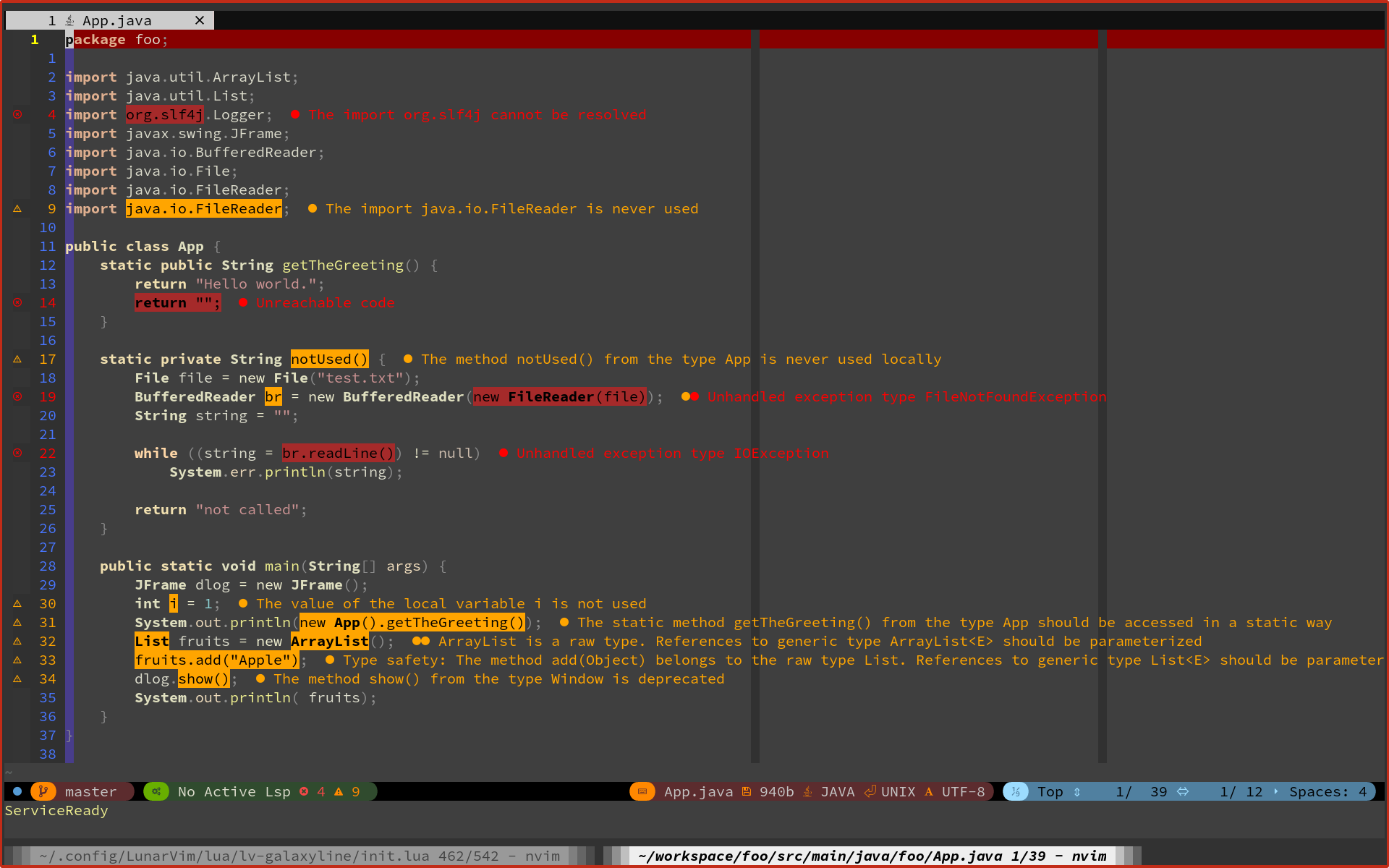This screenshot has width=1389, height=868.
Task: Click the git branch icon beside master
Action: tap(43, 791)
